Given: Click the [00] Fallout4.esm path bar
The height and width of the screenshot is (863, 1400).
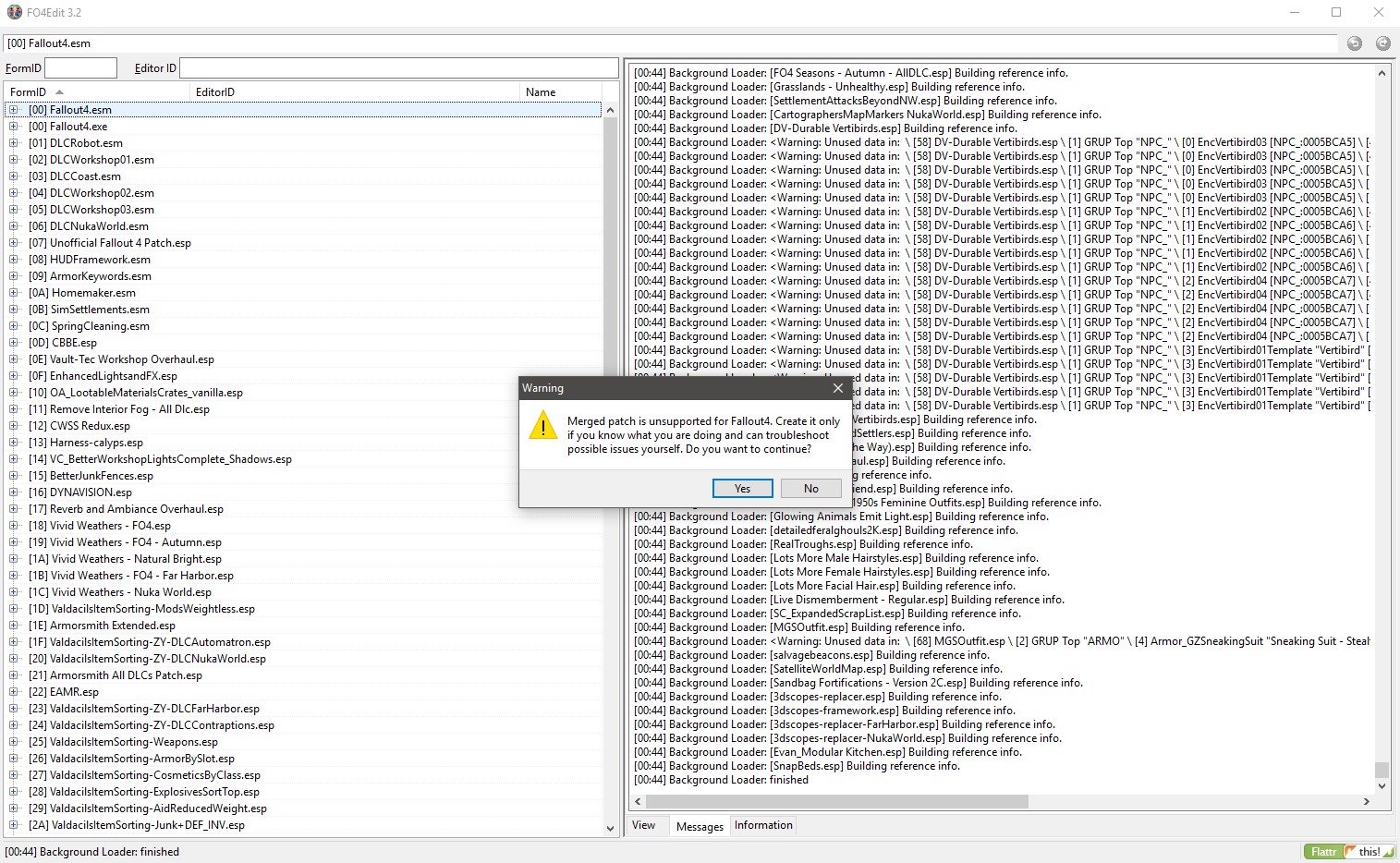Looking at the screenshot, I should point(670,43).
